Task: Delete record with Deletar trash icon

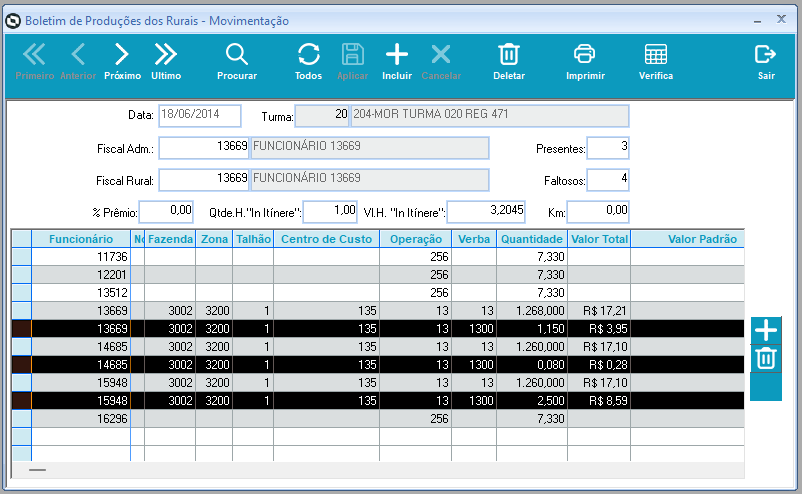Action: tap(509, 61)
